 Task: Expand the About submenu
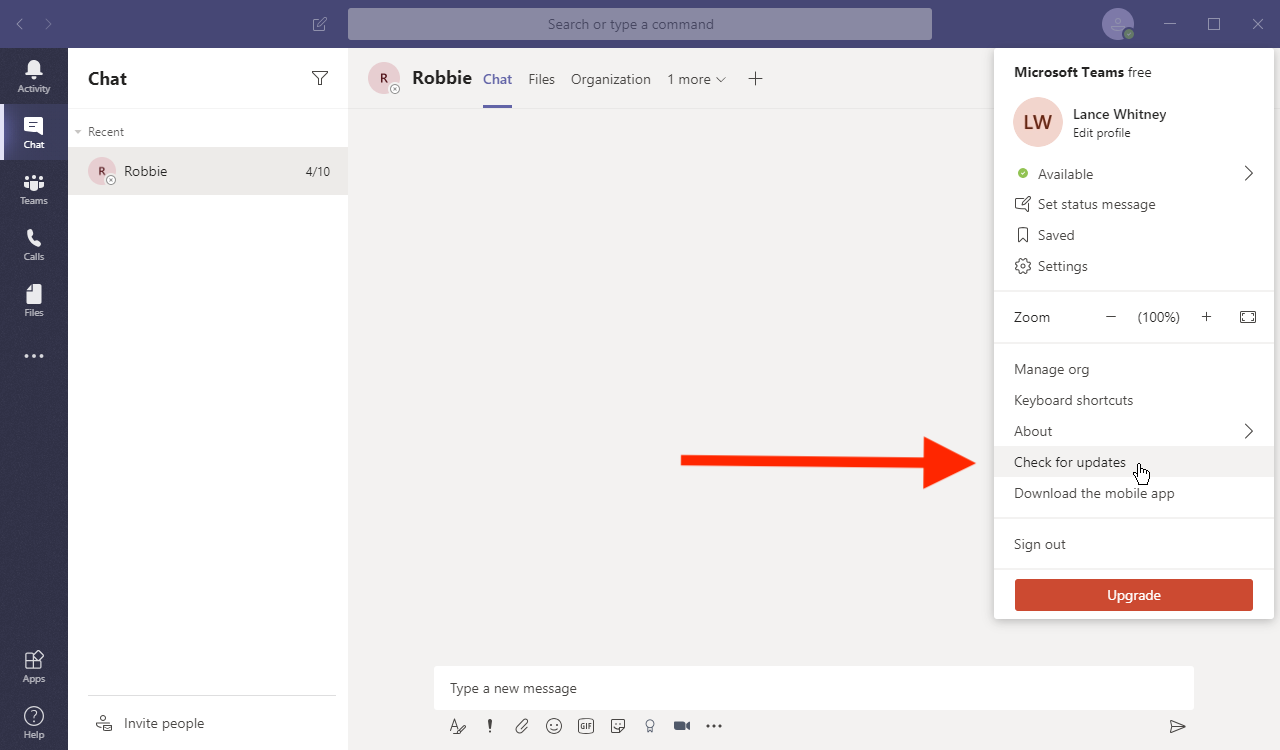click(1248, 431)
